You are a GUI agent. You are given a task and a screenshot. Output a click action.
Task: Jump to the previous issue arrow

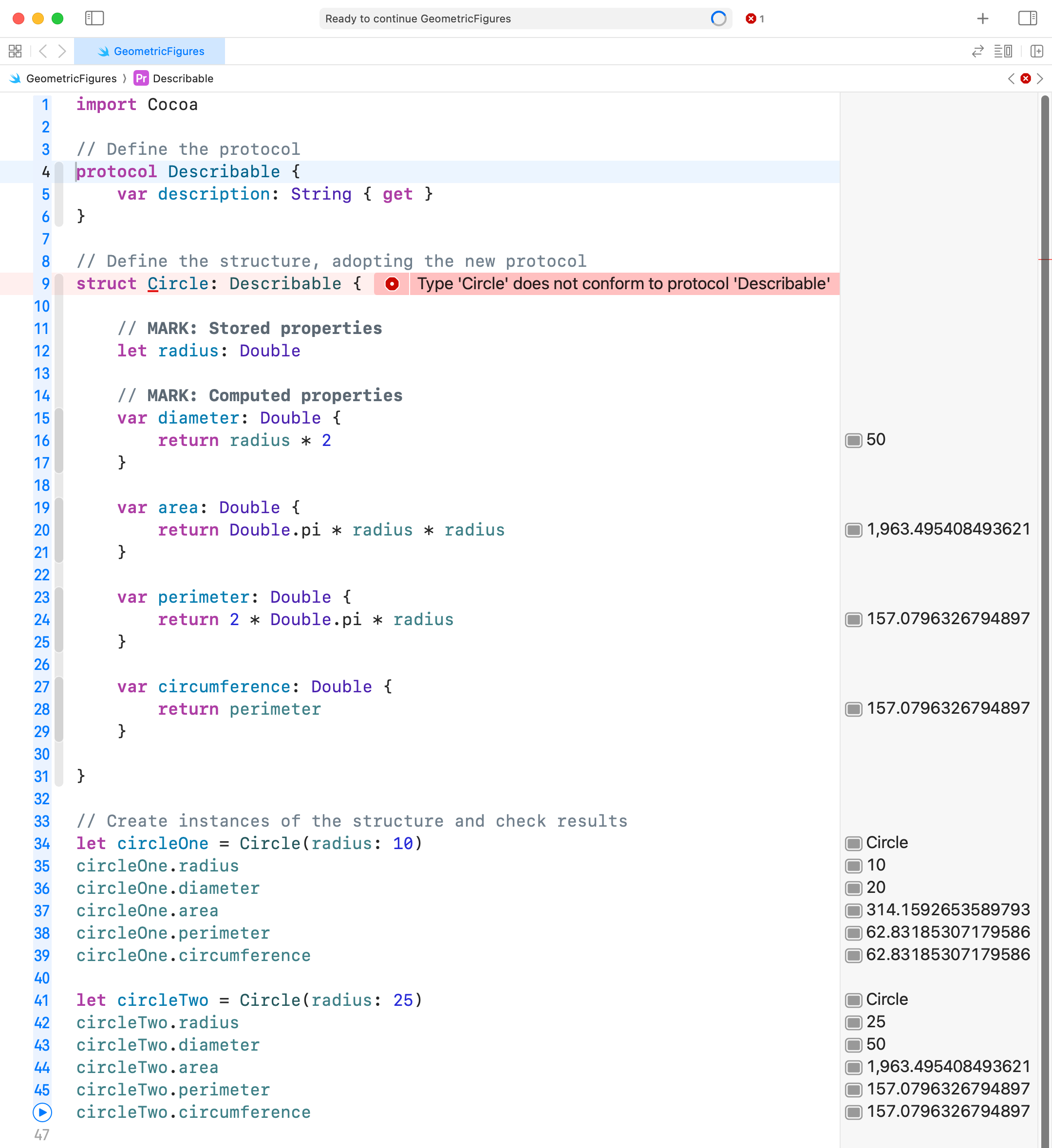pyautogui.click(x=1011, y=78)
